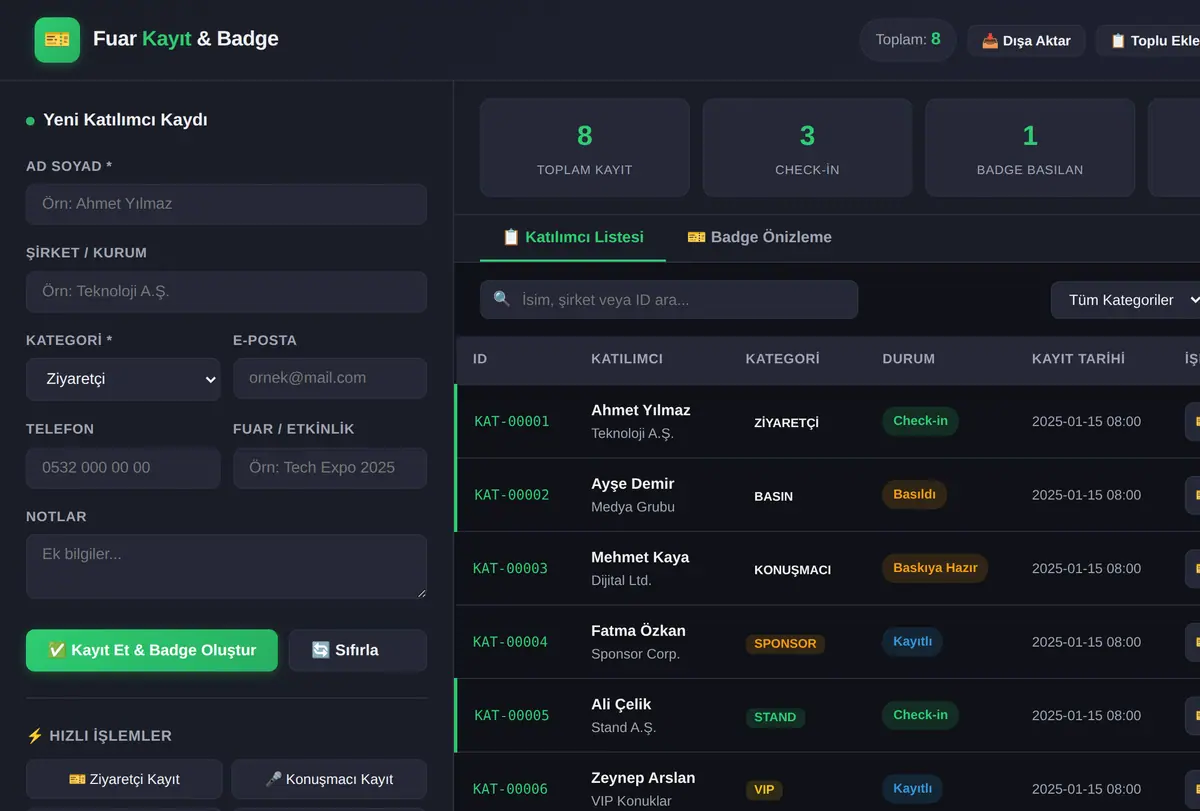Click Kayıt Et & Badge Oluştur button

152,650
